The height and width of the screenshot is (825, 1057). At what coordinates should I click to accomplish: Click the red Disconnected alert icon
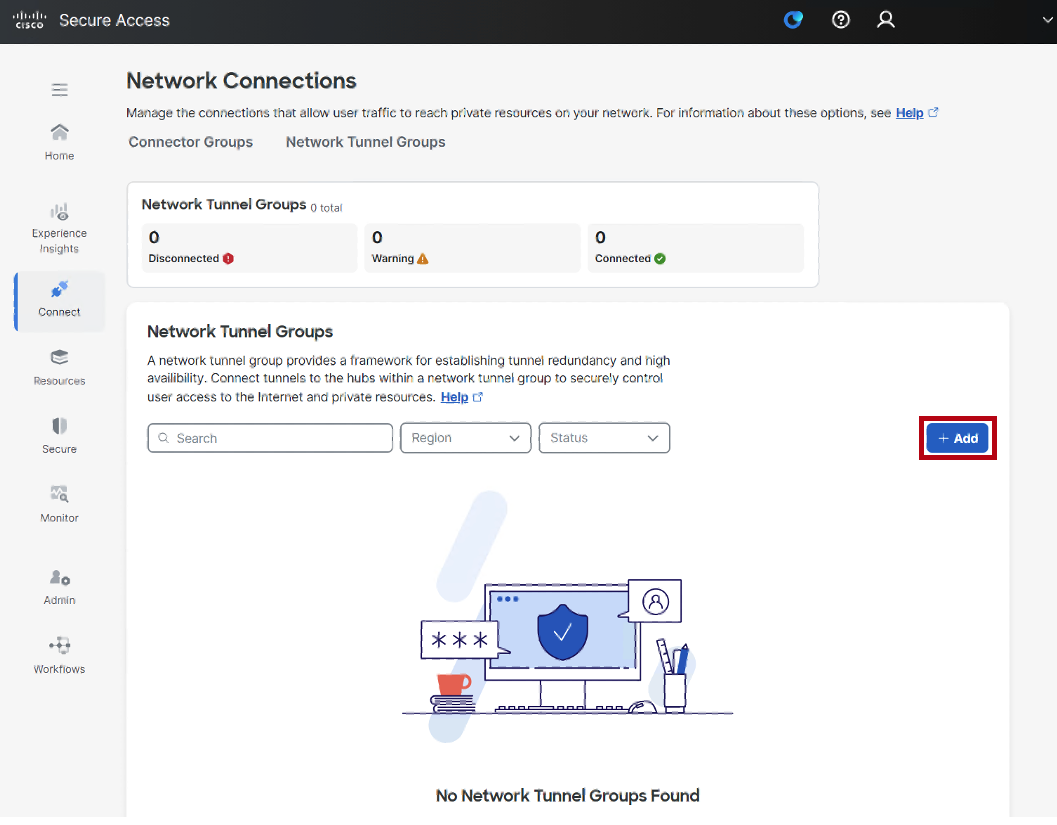pos(229,259)
